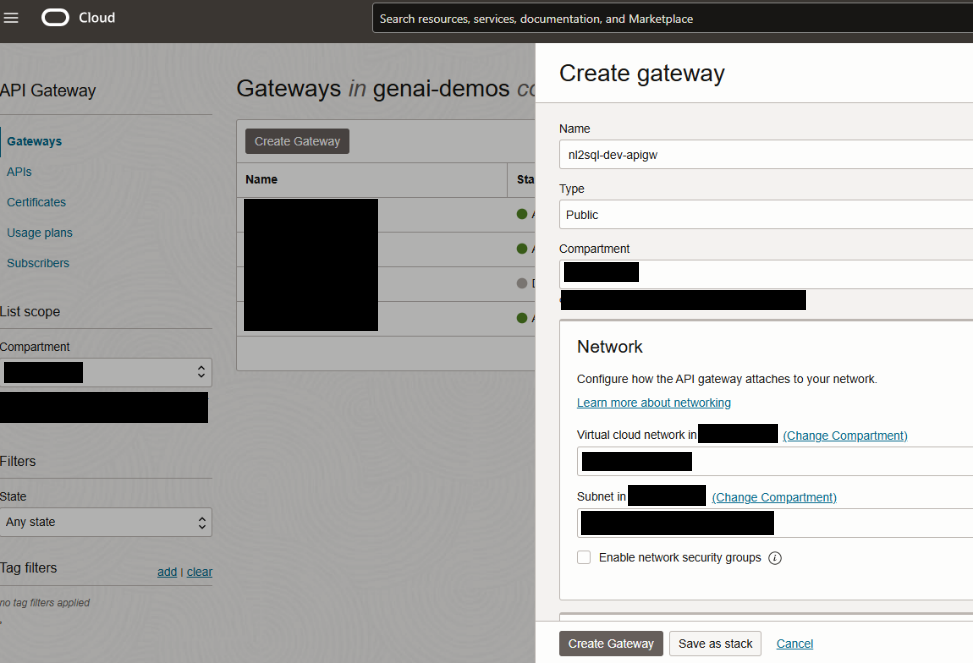This screenshot has height=663, width=973.
Task: Click the info icon beside network security groups
Action: pyautogui.click(x=776, y=557)
